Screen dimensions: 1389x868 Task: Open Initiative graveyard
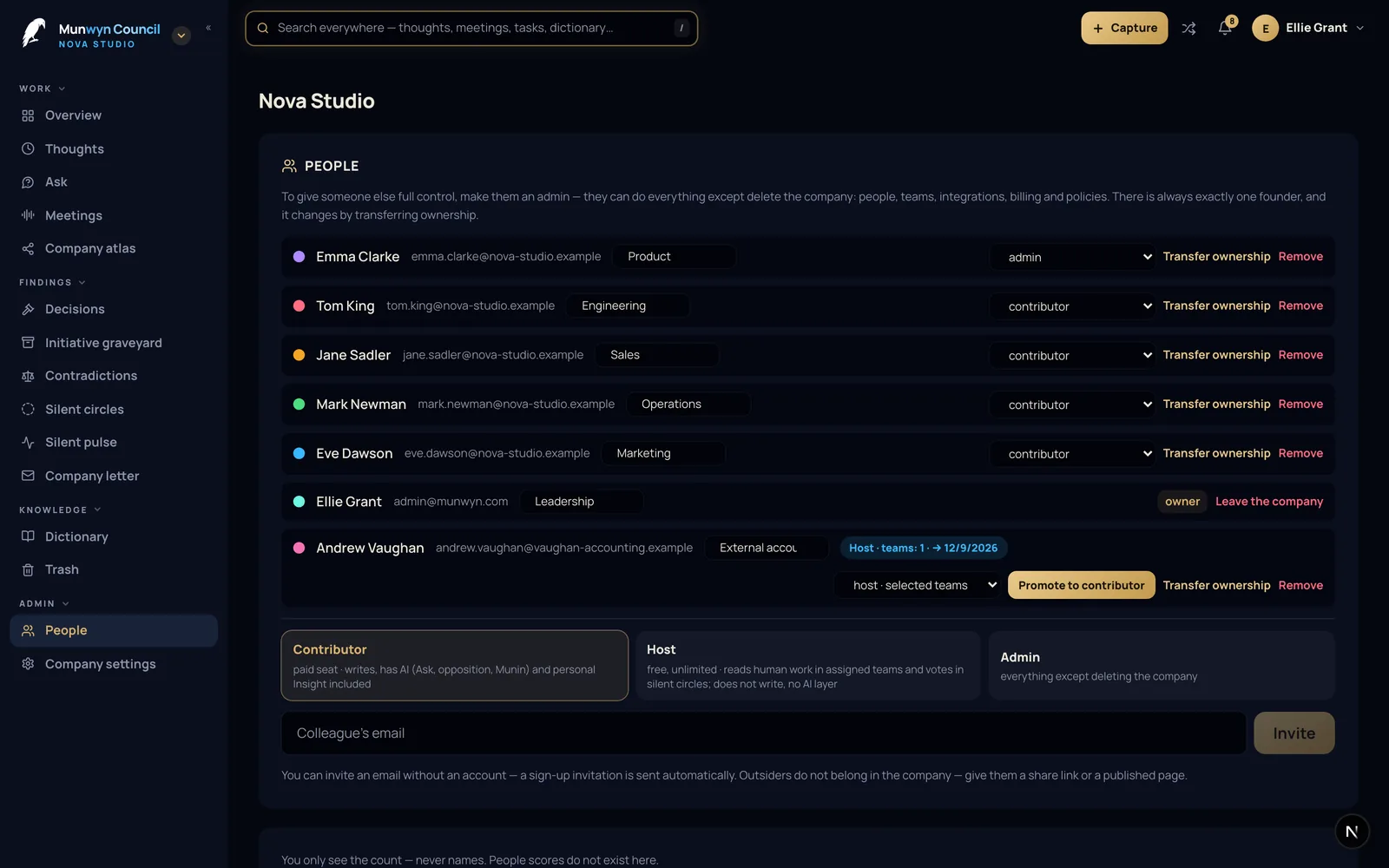point(114,343)
